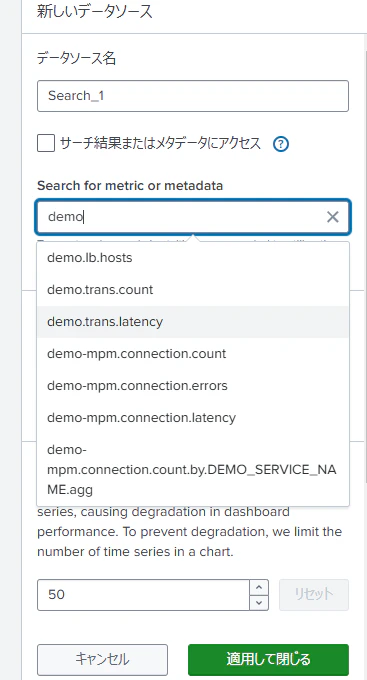Clear the metric search field with X
The height and width of the screenshot is (680, 367).
pyautogui.click(x=333, y=217)
